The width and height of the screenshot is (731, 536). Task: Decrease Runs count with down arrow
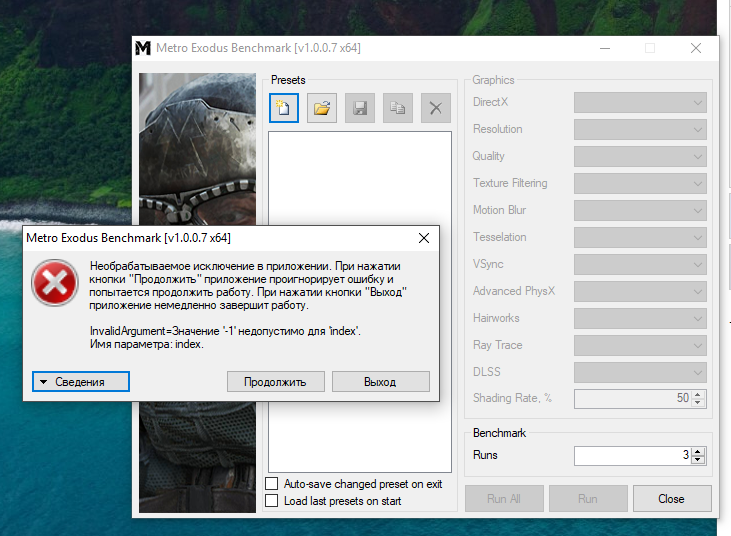point(697,460)
